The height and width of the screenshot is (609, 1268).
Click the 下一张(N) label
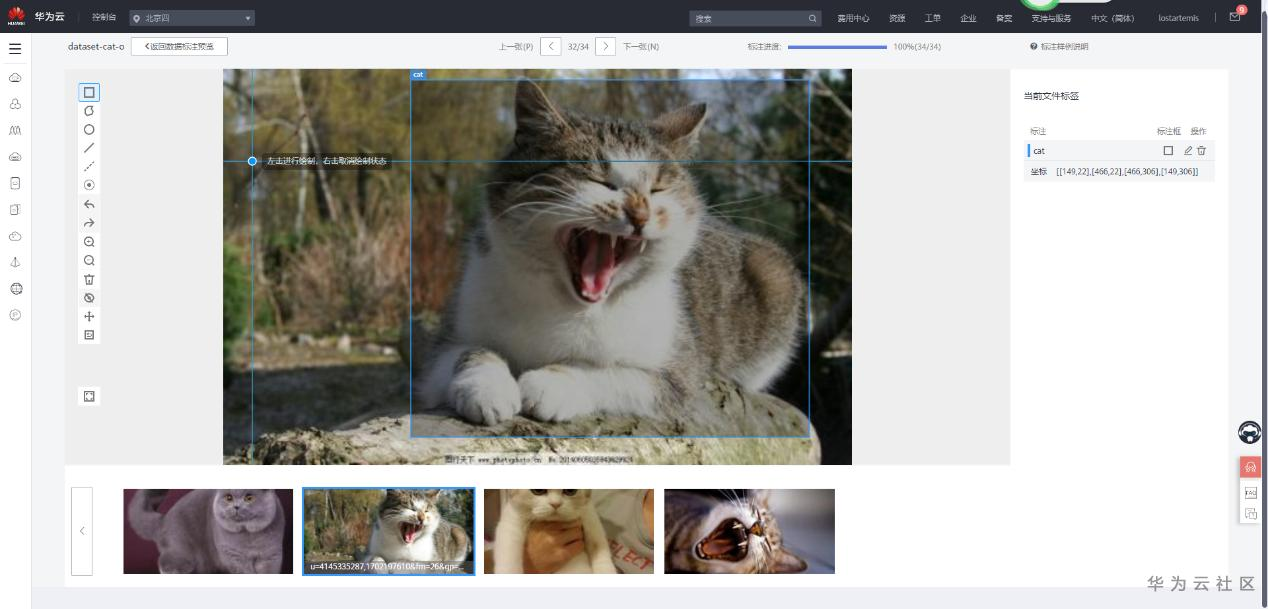[x=641, y=47]
